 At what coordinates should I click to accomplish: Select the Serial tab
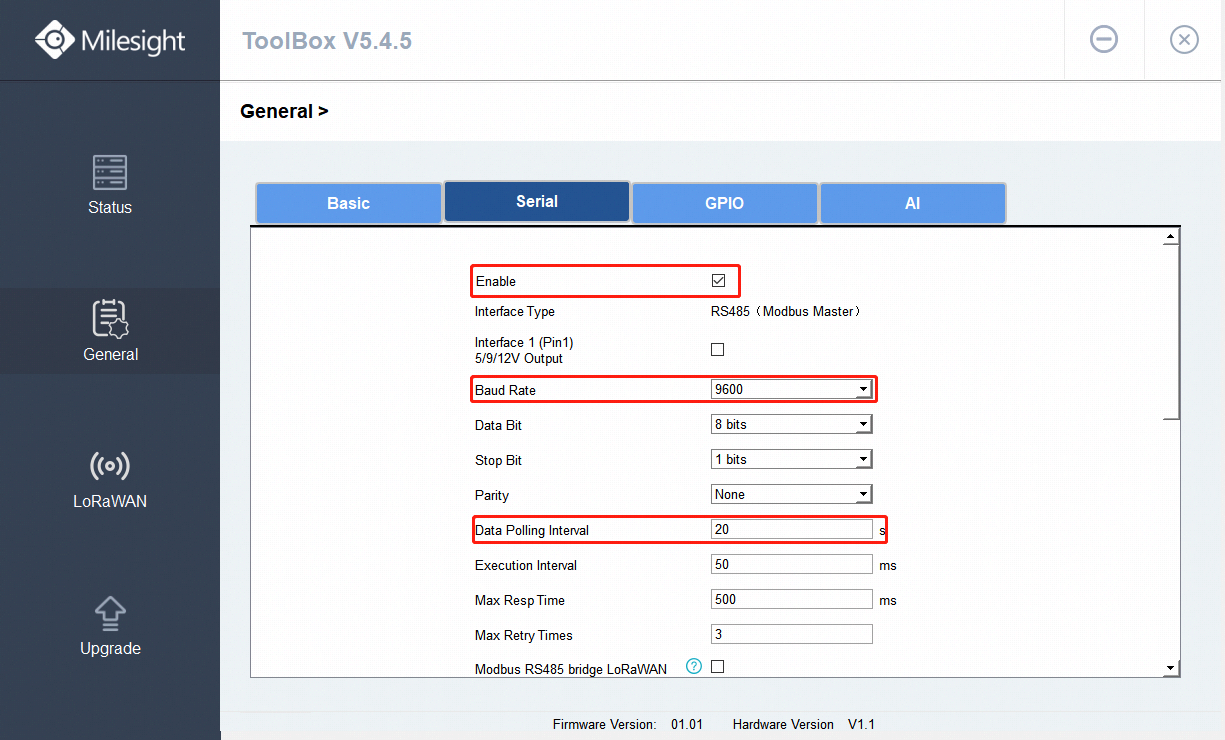coord(537,201)
